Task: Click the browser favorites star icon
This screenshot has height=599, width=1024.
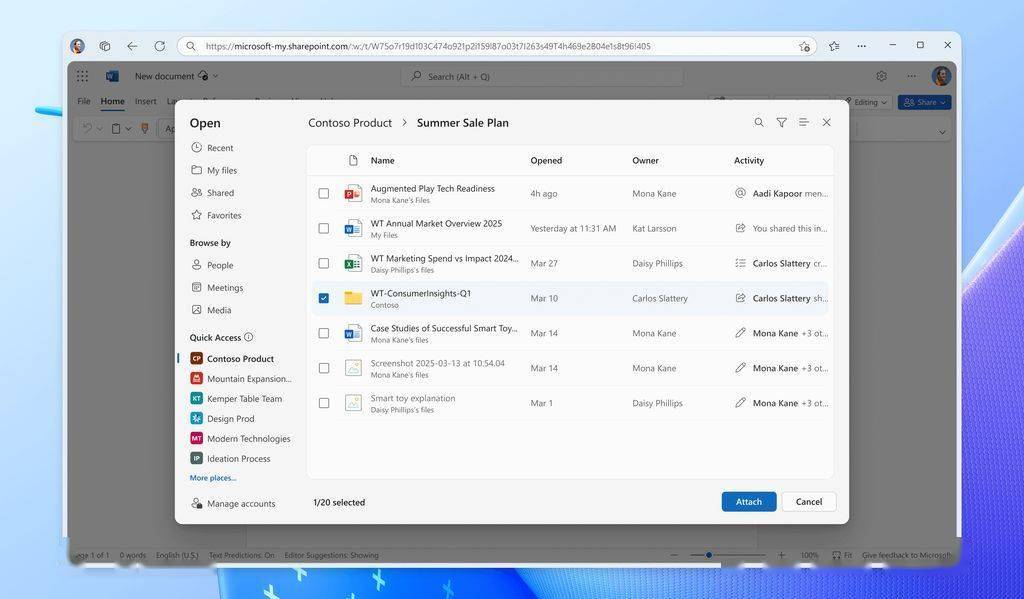Action: [x=834, y=46]
